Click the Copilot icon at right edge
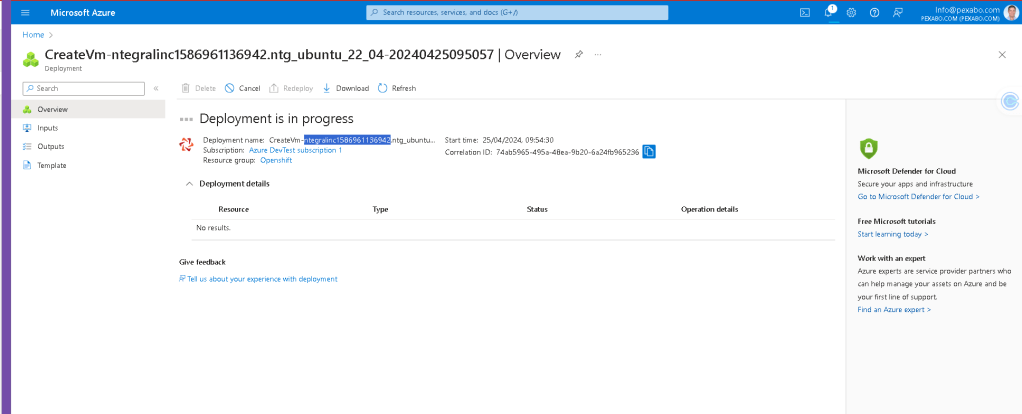 (x=1010, y=102)
